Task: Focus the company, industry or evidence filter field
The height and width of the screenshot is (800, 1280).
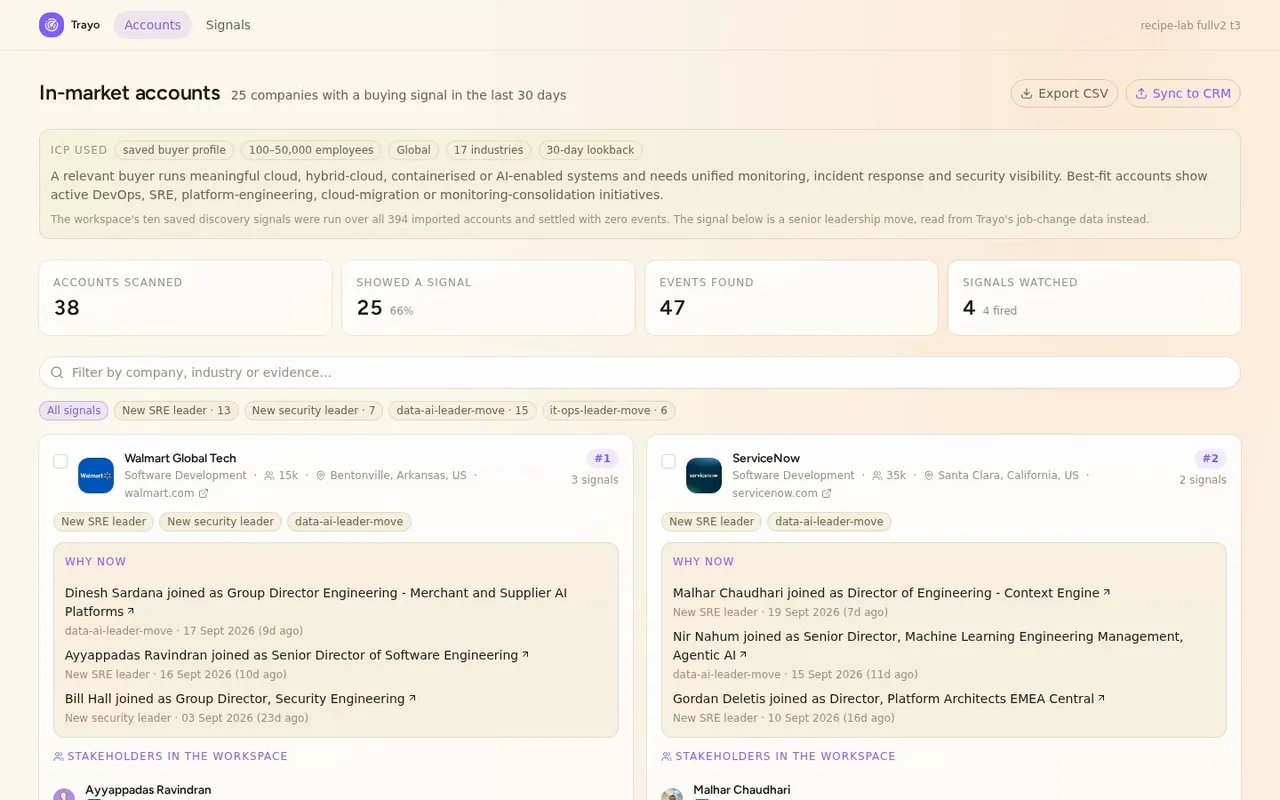Action: coord(640,372)
